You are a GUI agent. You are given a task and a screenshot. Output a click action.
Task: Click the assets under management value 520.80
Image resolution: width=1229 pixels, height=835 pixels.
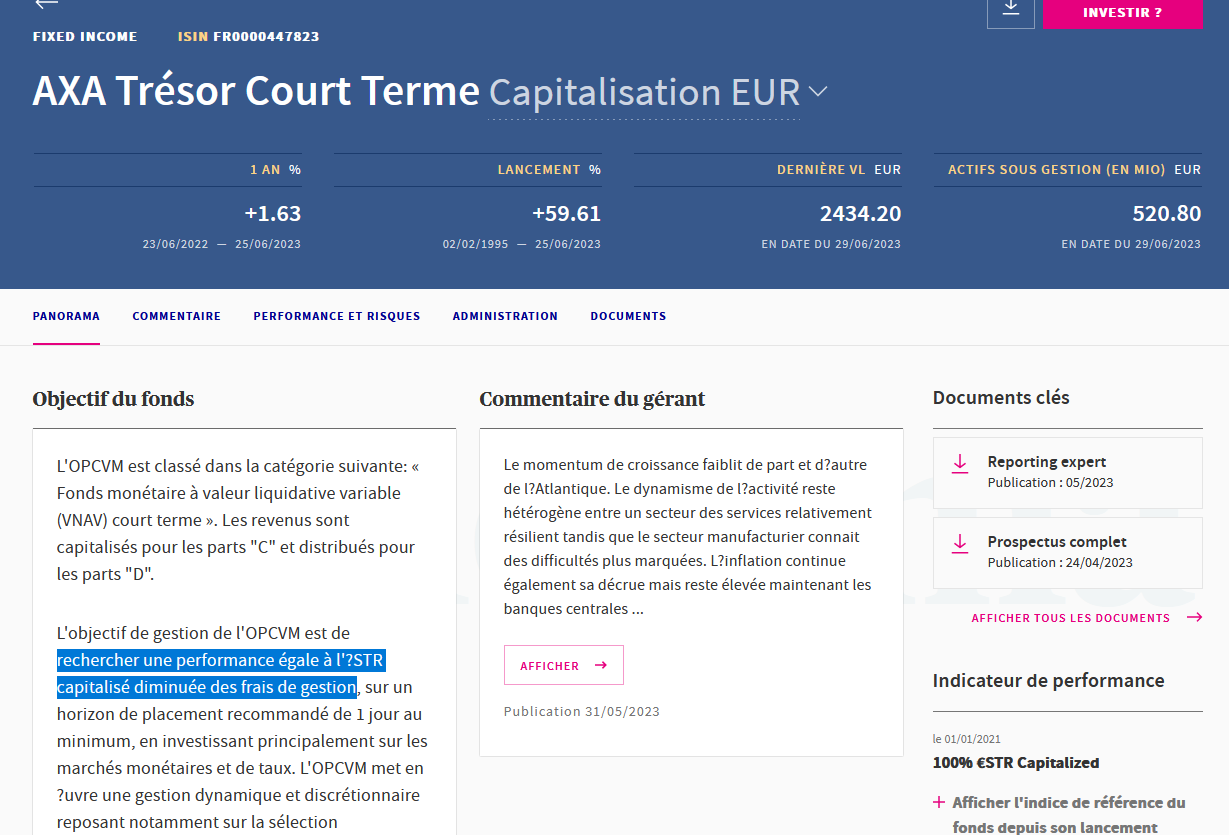tap(1166, 214)
